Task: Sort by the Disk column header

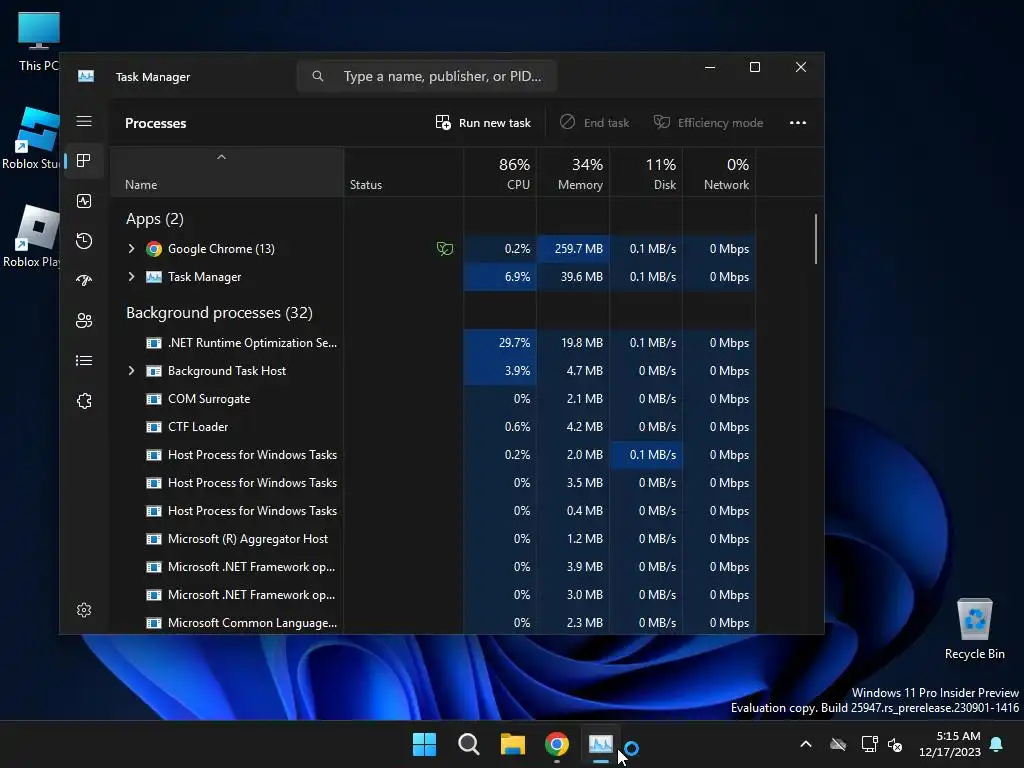Action: click(x=647, y=172)
